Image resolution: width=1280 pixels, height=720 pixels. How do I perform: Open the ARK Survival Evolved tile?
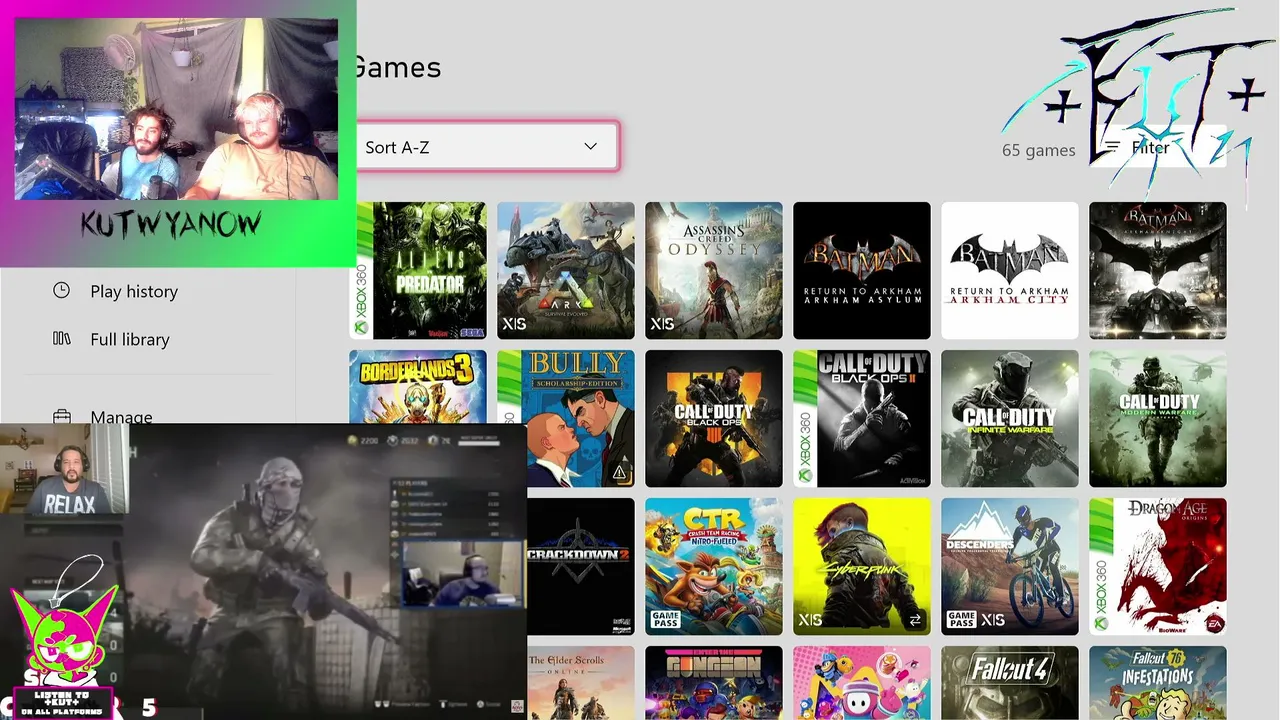click(566, 271)
